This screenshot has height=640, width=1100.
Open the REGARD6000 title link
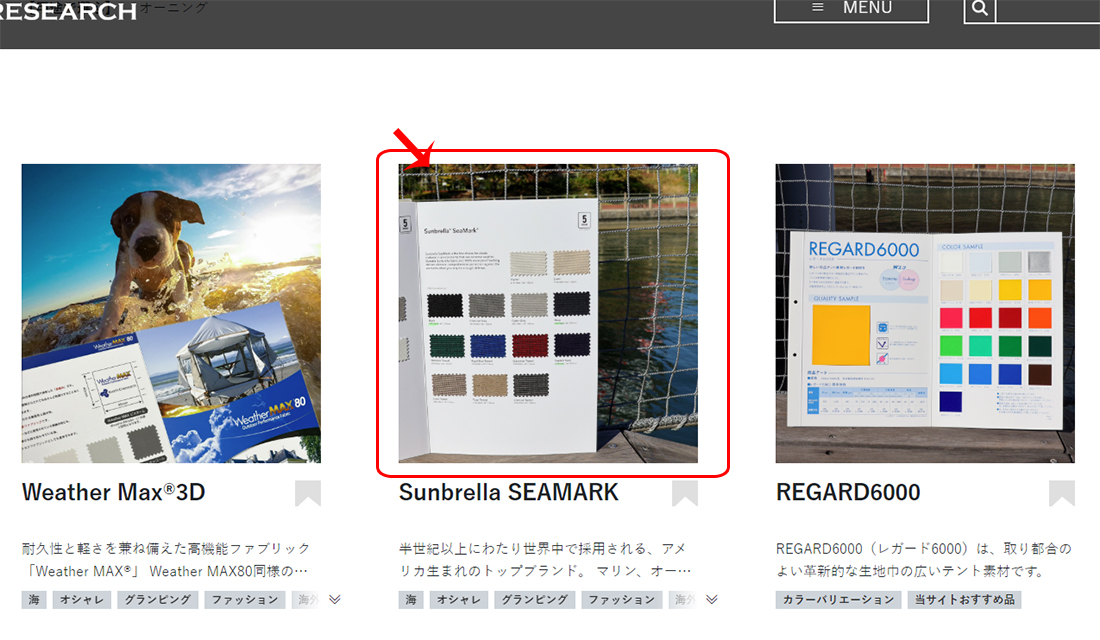pos(847,493)
